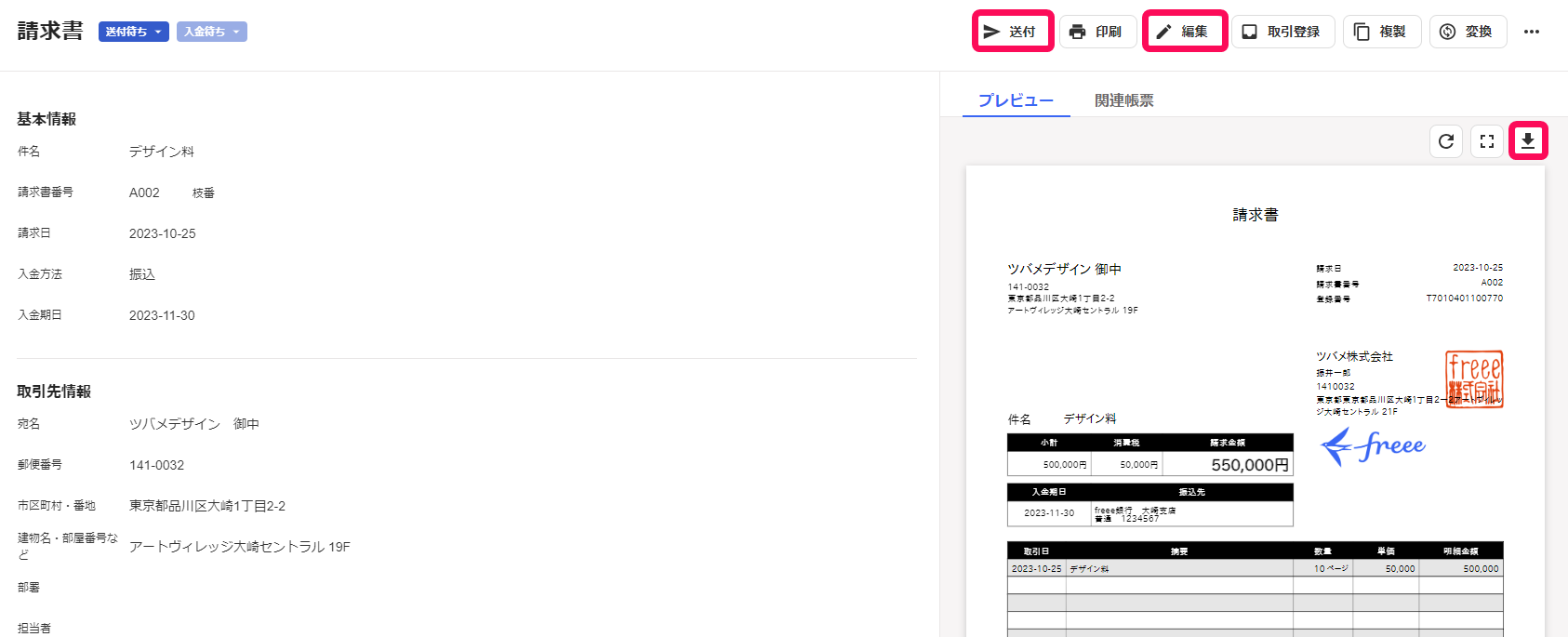Download the invoice PDF
Image resolution: width=1568 pixels, height=637 pixels.
point(1528,141)
